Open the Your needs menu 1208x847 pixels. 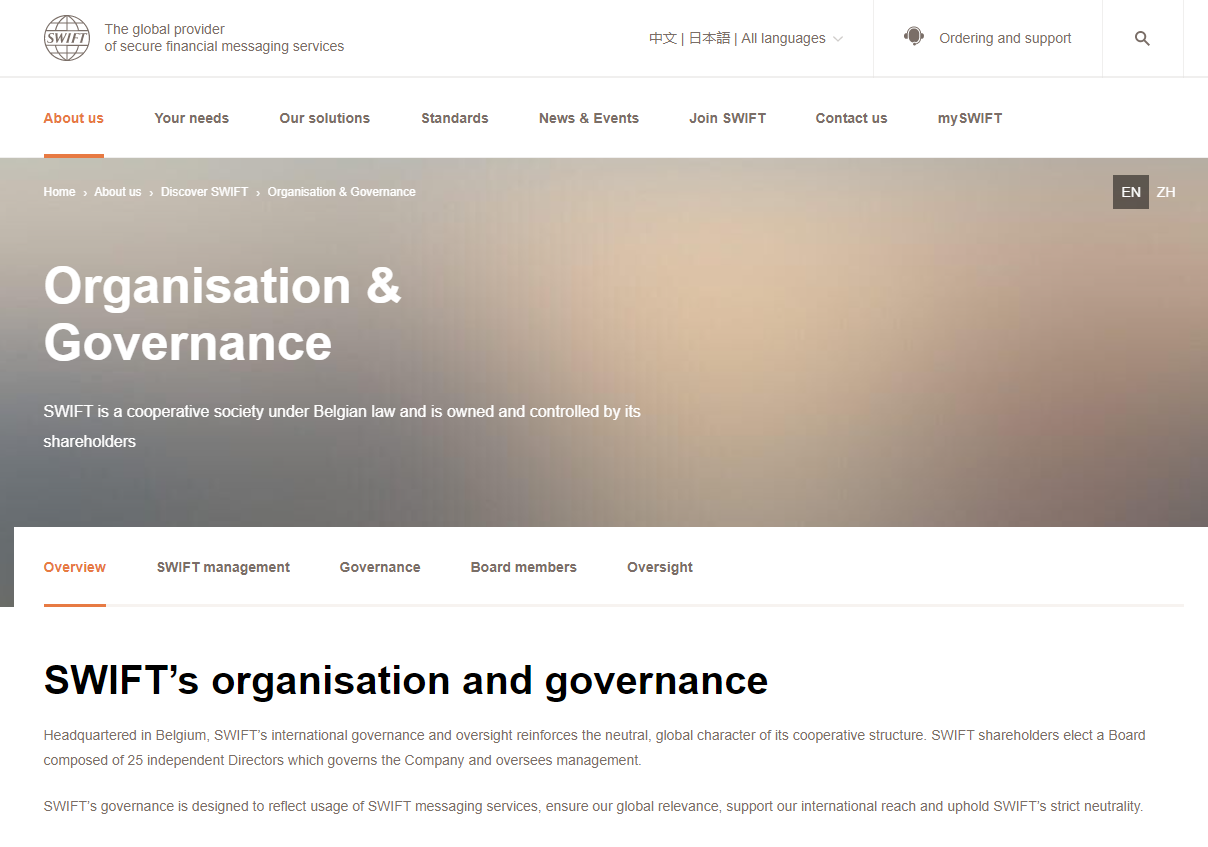click(x=191, y=118)
